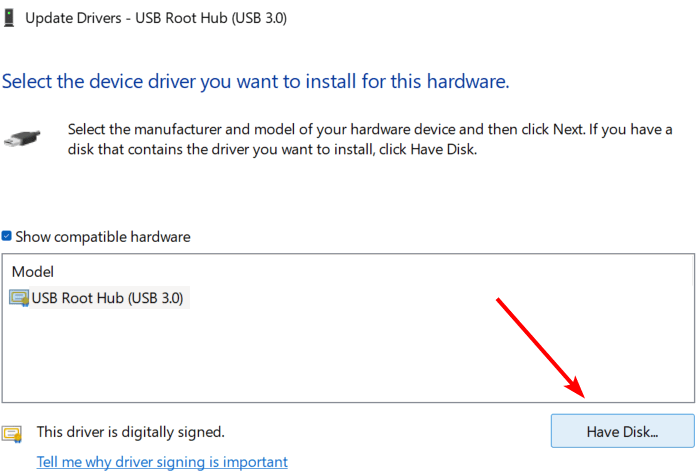Screen dimensions: 700x475
Task: Open "Tell me why driver signing is important"
Action: click(162, 462)
